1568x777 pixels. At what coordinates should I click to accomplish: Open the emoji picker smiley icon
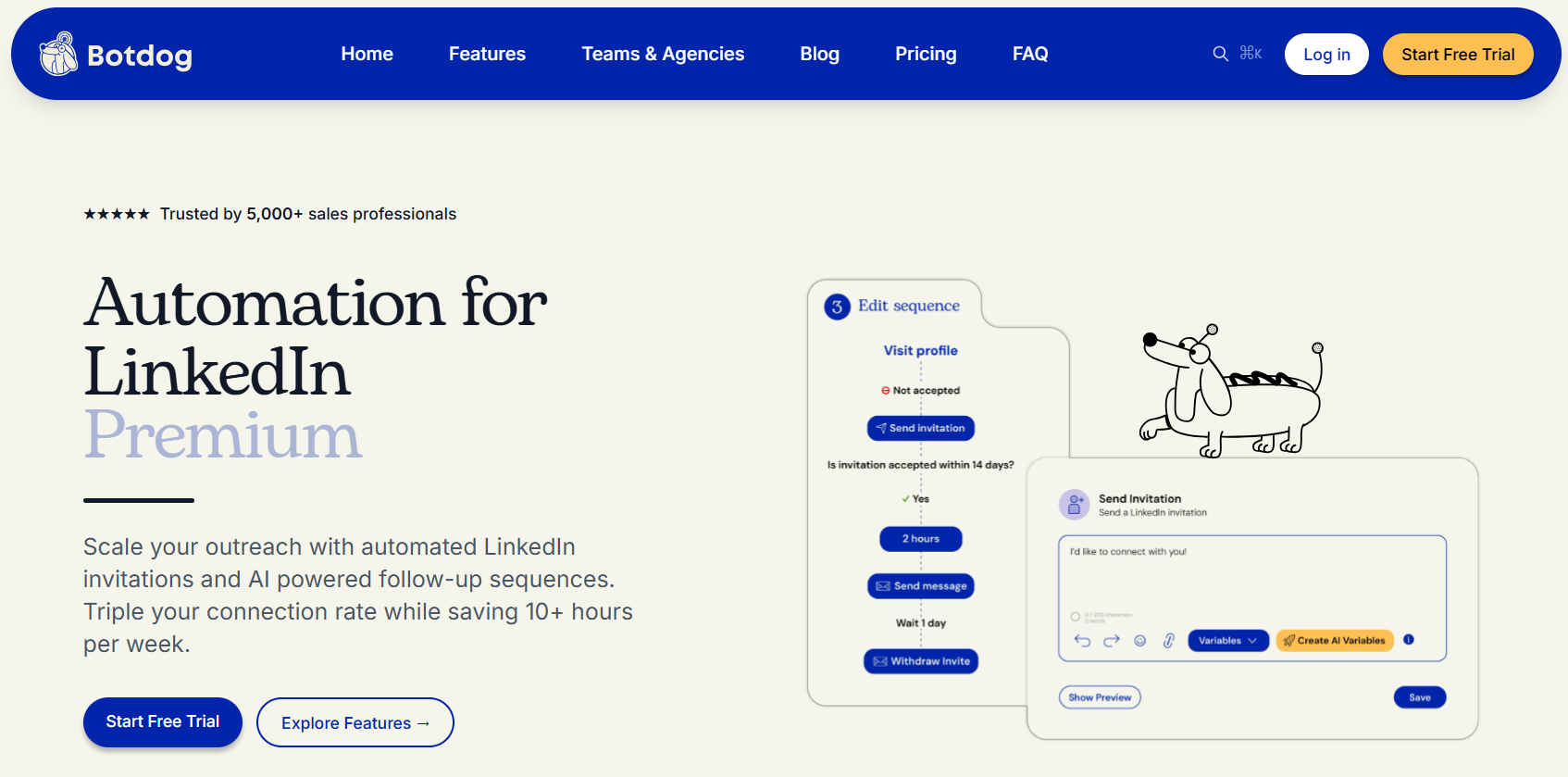(x=1140, y=640)
